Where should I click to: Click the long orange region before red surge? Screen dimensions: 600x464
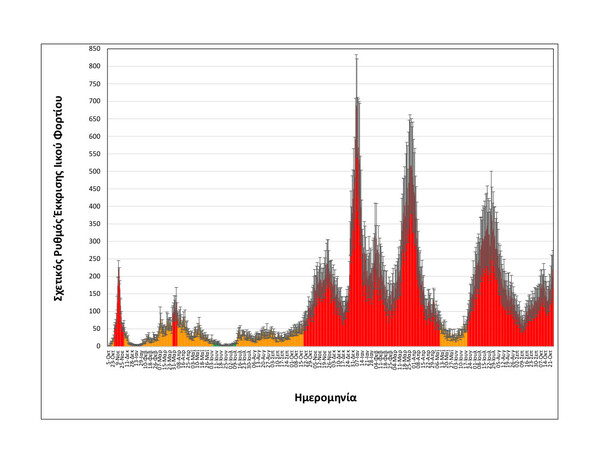point(270,339)
